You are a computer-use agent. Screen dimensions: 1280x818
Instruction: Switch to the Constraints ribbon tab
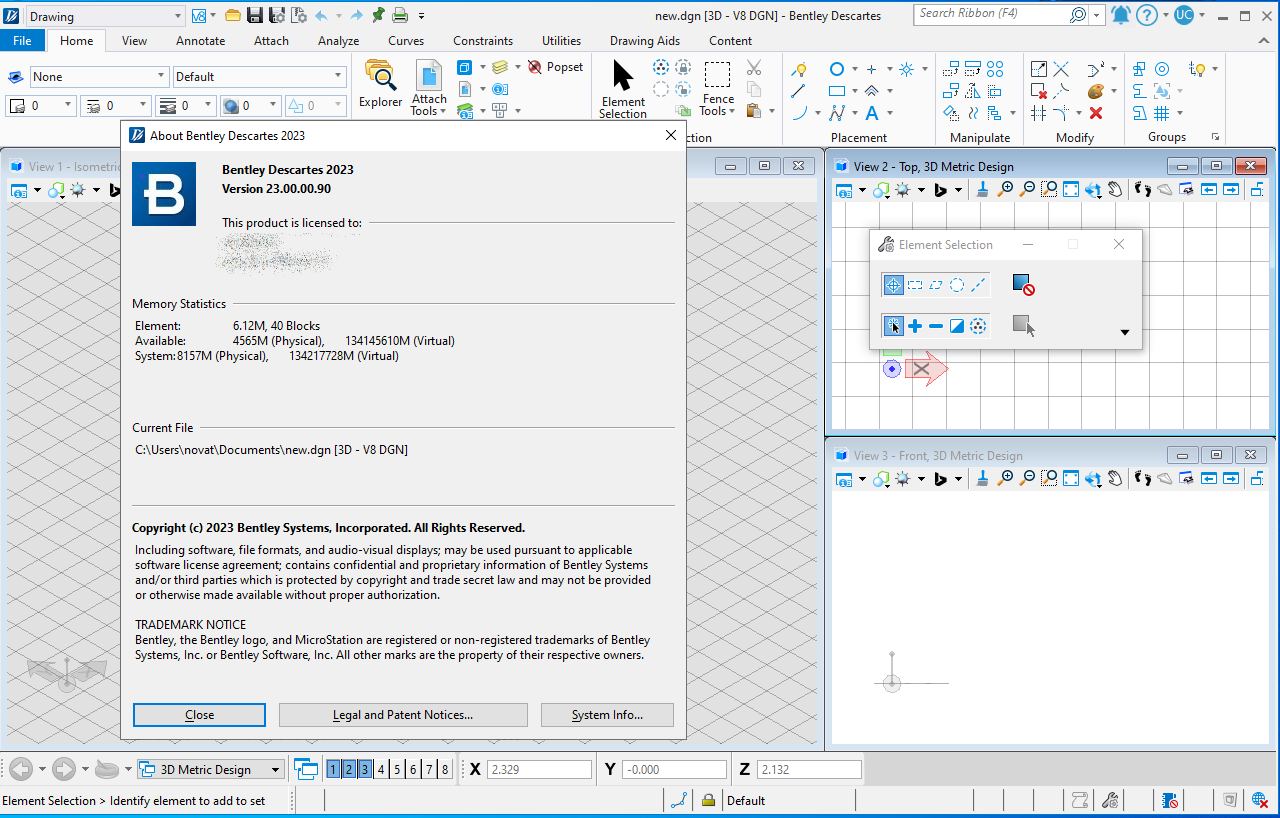[x=483, y=41]
